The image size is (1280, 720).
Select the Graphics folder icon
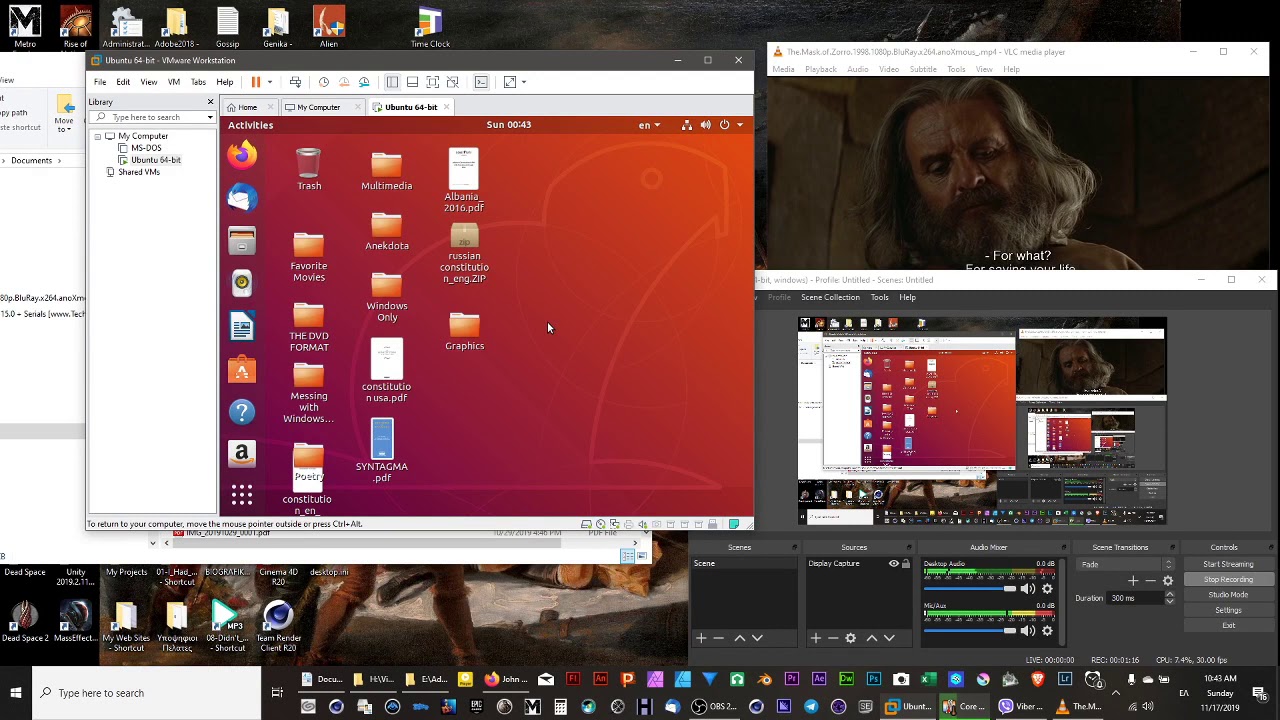[x=464, y=331]
